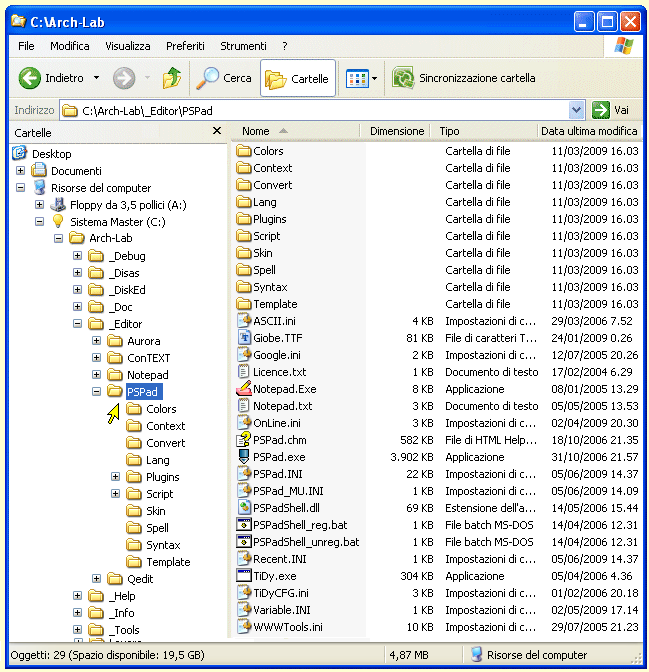Select the Google.ini file name
Screen dimensions: 649x672
click(x=277, y=355)
